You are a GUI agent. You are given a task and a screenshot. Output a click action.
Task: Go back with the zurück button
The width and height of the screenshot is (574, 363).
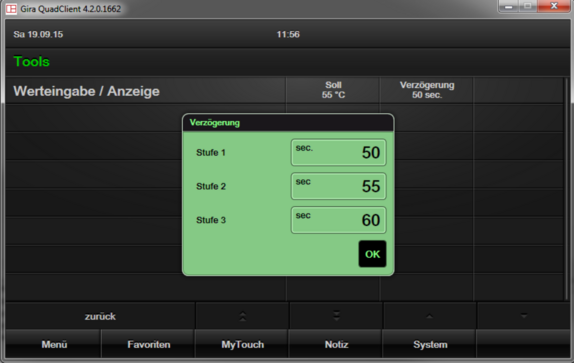pyautogui.click(x=100, y=316)
